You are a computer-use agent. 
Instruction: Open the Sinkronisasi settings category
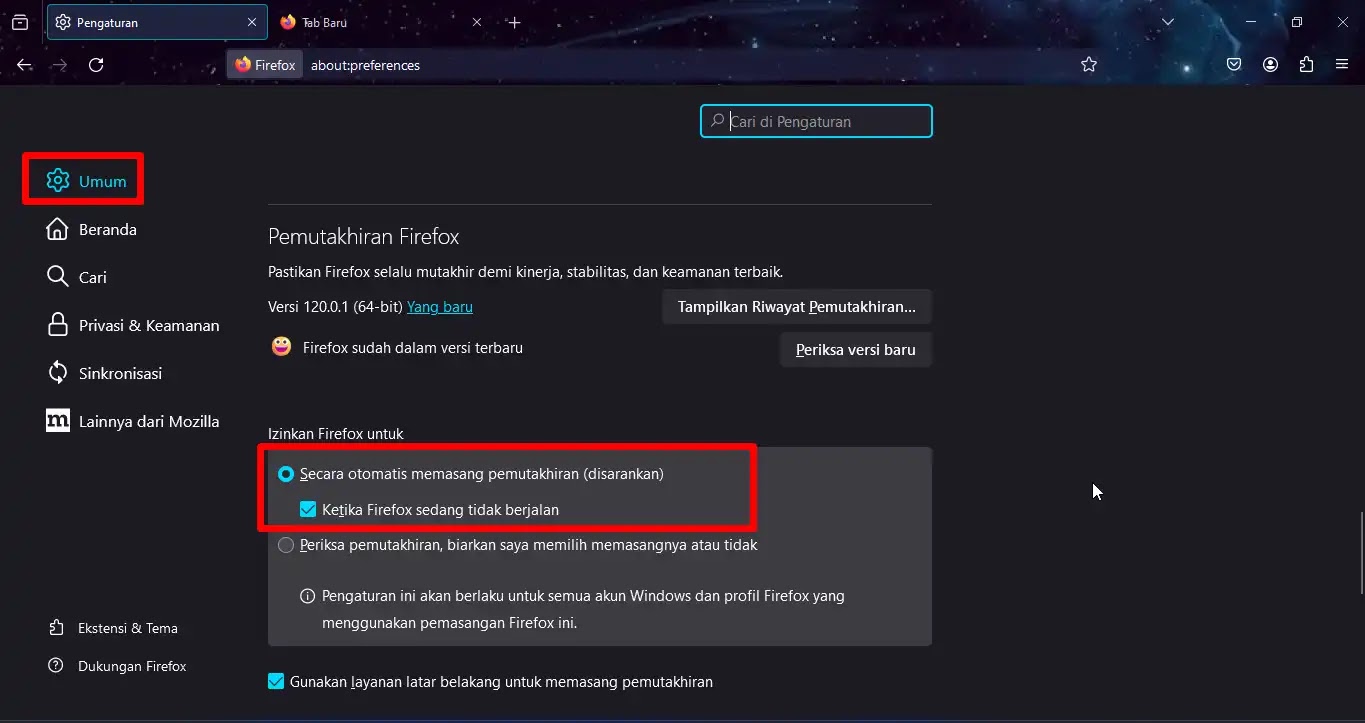(105, 373)
